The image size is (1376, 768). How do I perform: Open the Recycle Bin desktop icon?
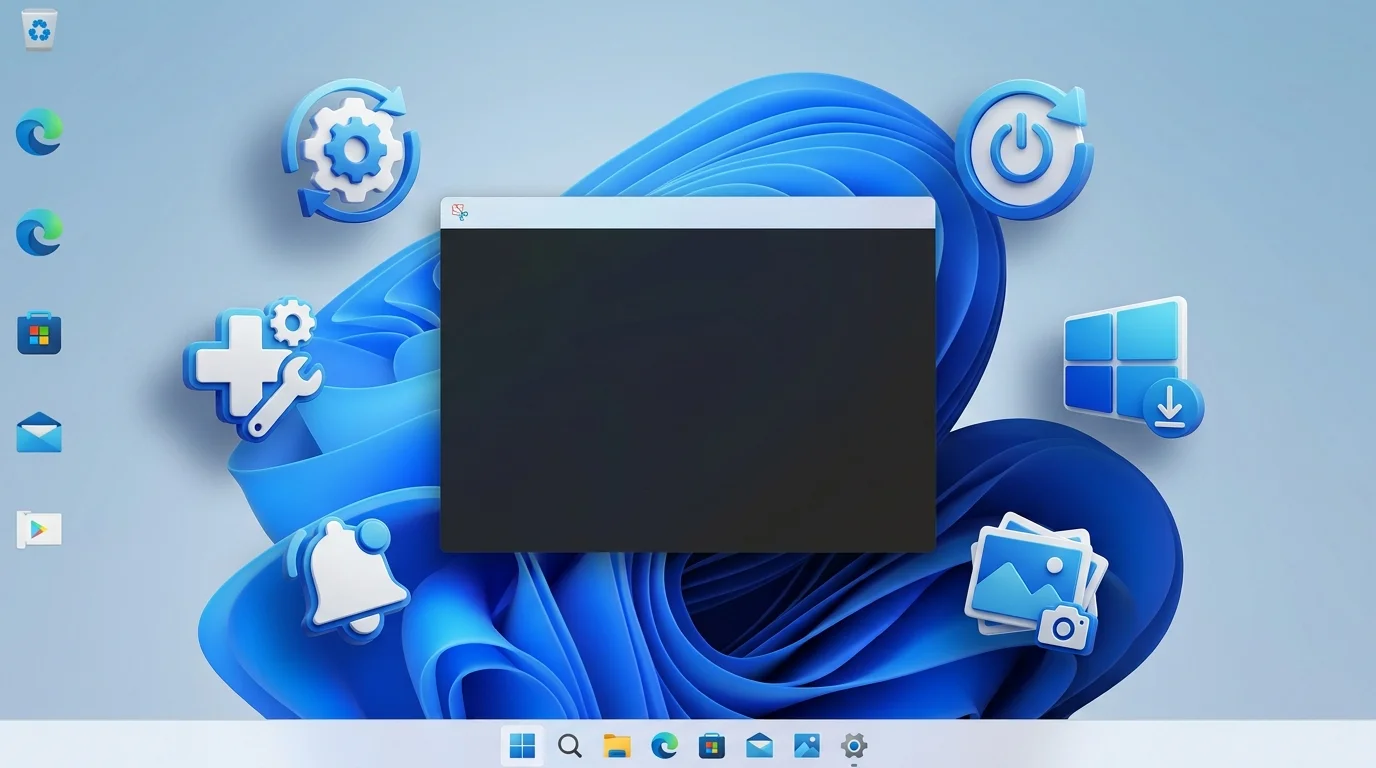click(39, 31)
